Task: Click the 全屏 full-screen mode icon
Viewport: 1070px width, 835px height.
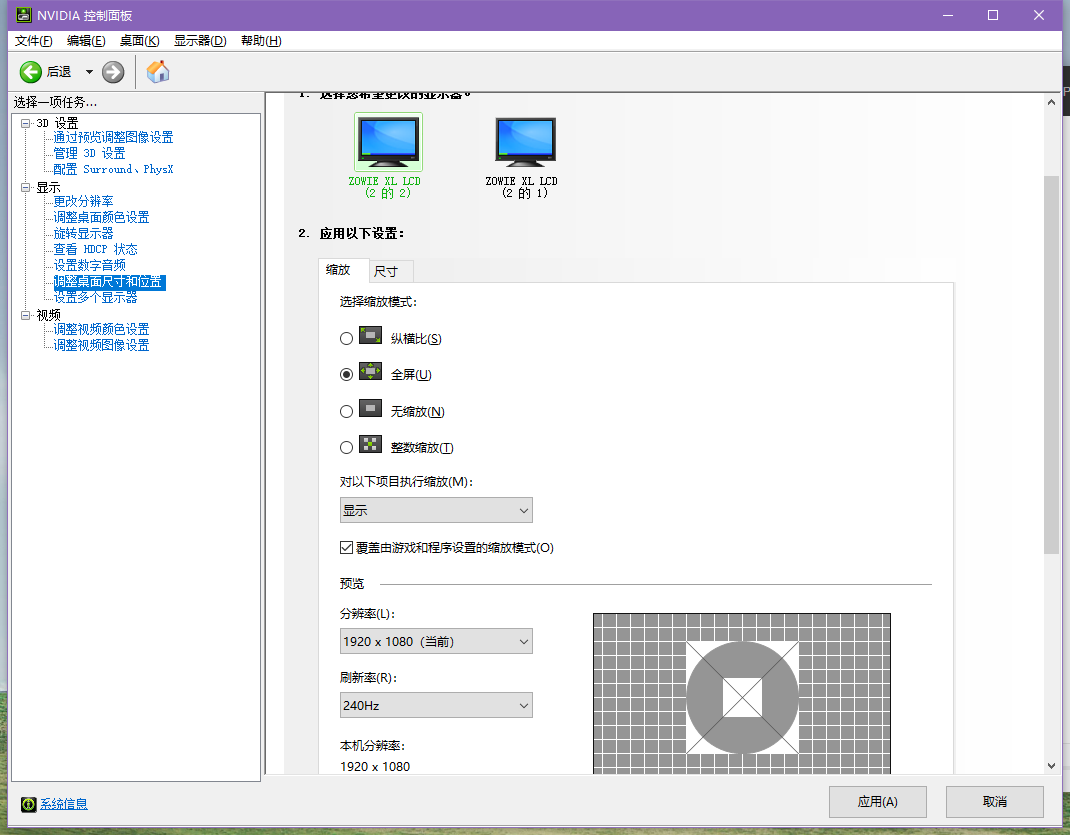Action: (x=371, y=372)
